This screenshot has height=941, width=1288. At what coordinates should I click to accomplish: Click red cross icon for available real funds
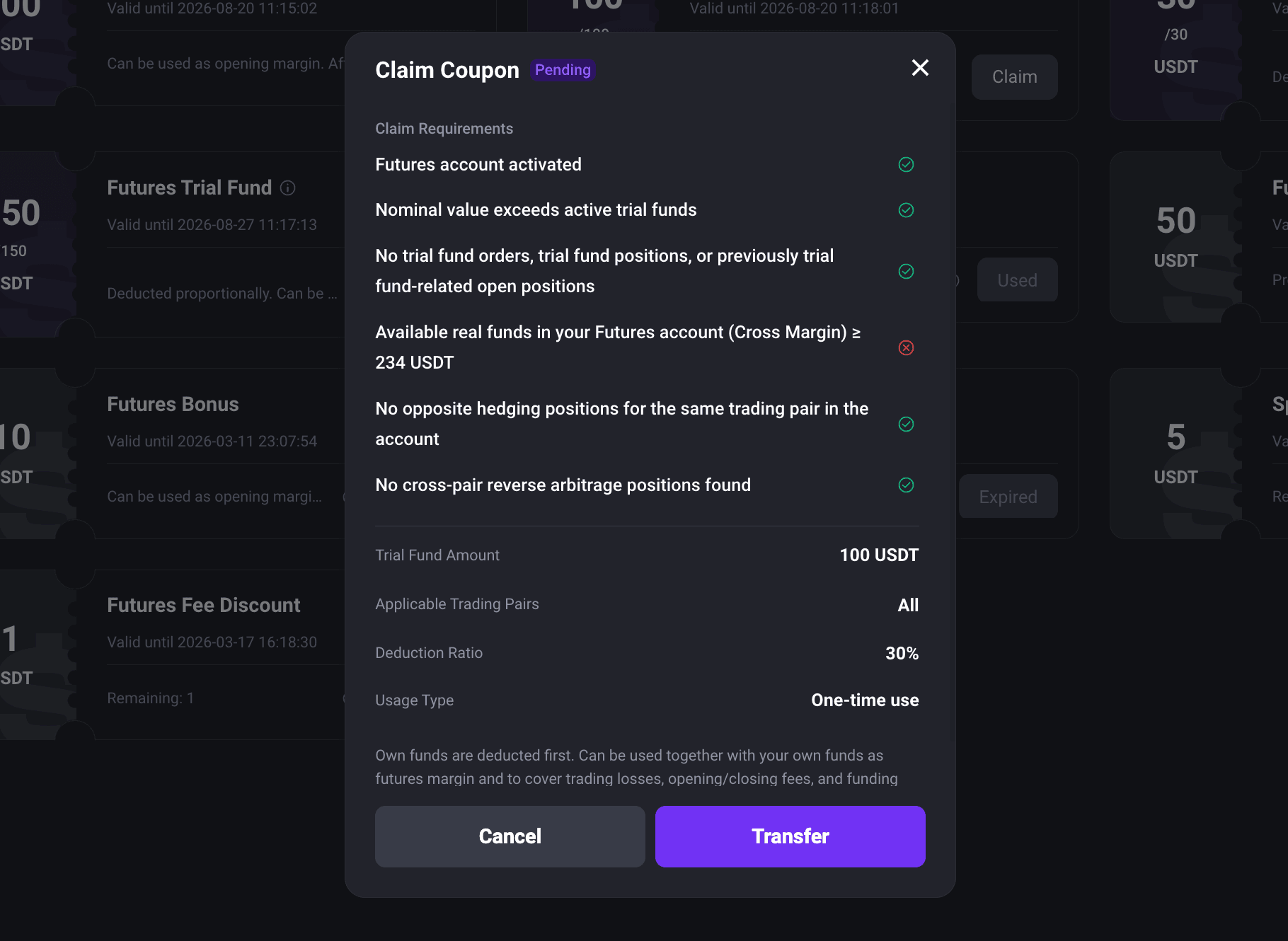point(906,347)
